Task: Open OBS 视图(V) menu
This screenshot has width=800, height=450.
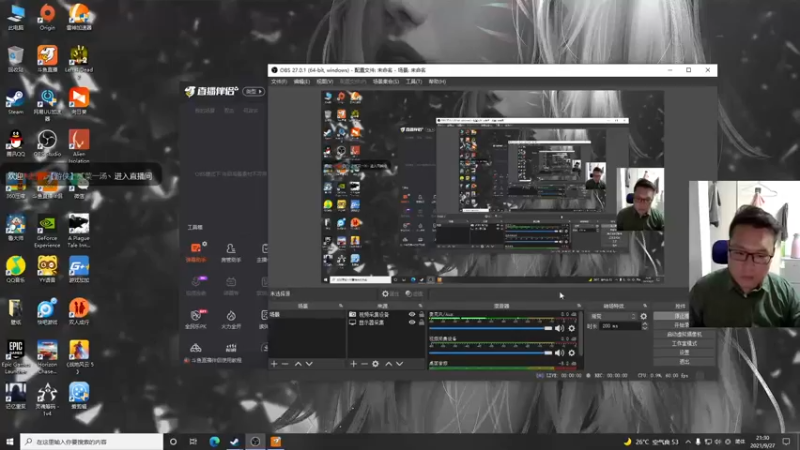Action: pyautogui.click(x=324, y=82)
